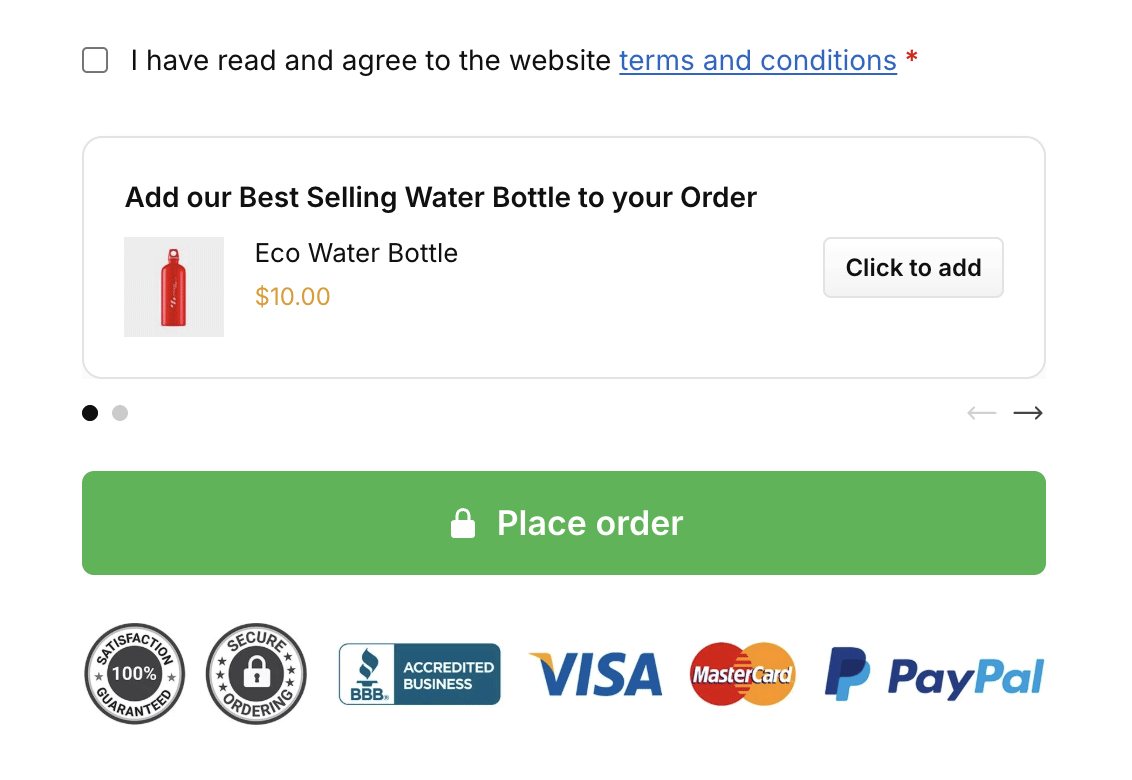The height and width of the screenshot is (780, 1132).
Task: Click to add the Eco Water Bottle
Action: pos(912,267)
